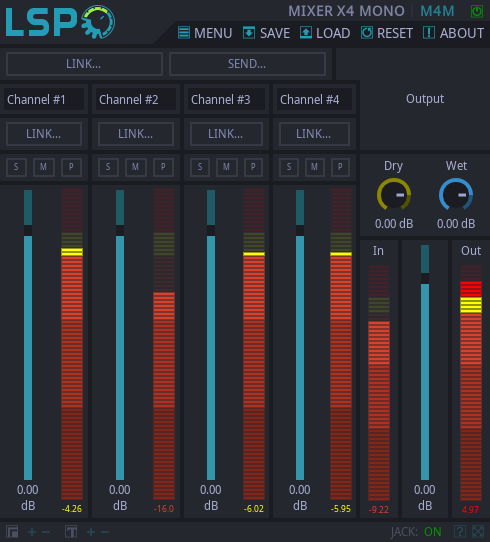Click the Output section label
Viewport: 490px width, 542px height.
tap(425, 99)
